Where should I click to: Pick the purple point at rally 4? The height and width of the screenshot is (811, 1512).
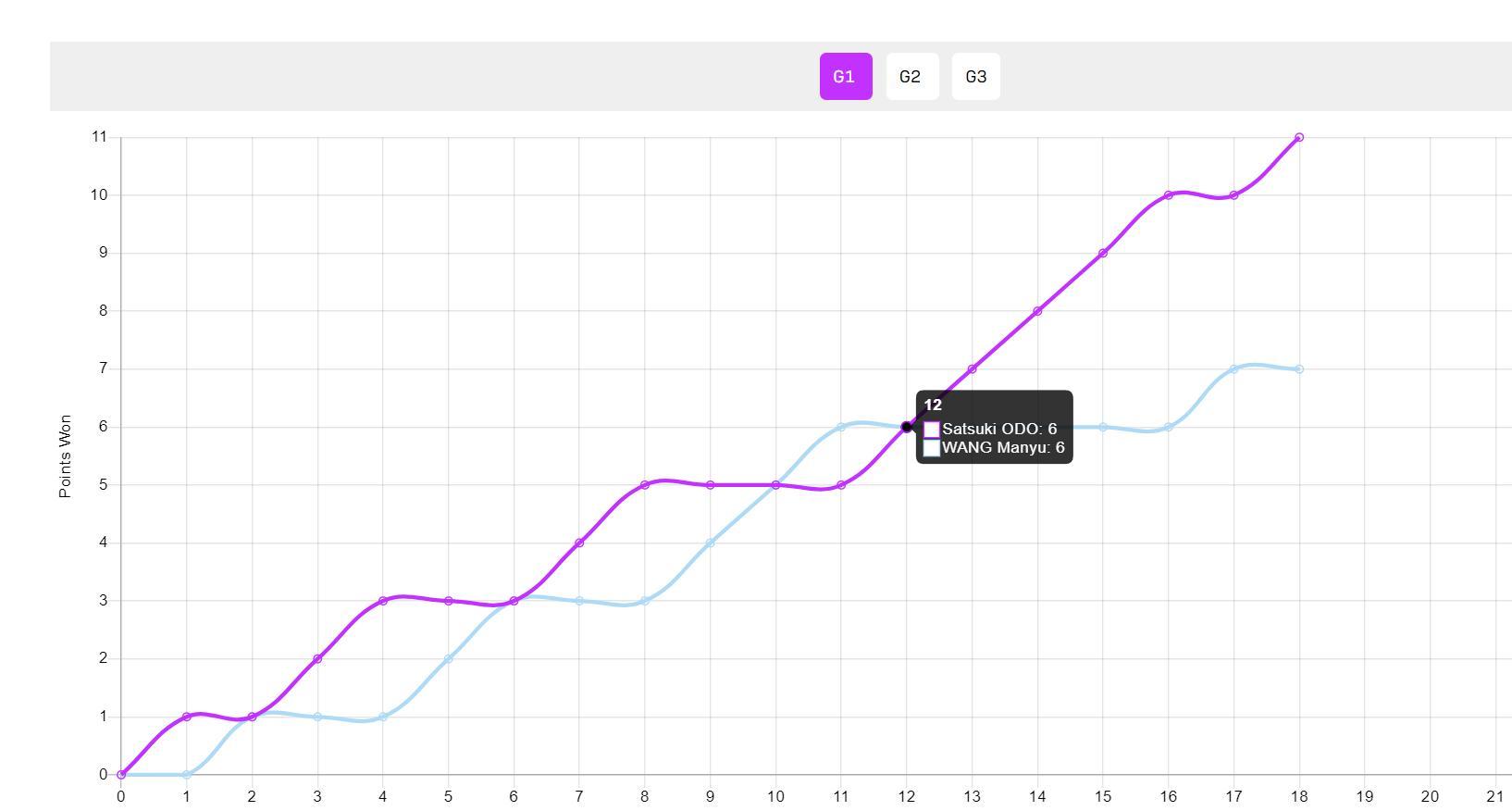(x=383, y=601)
